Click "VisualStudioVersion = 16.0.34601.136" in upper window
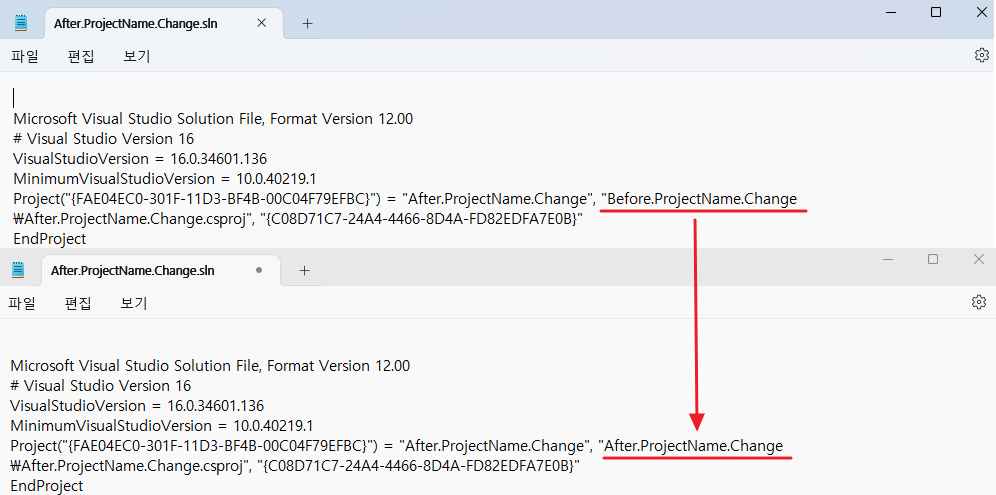This screenshot has width=996, height=495. coord(140,159)
